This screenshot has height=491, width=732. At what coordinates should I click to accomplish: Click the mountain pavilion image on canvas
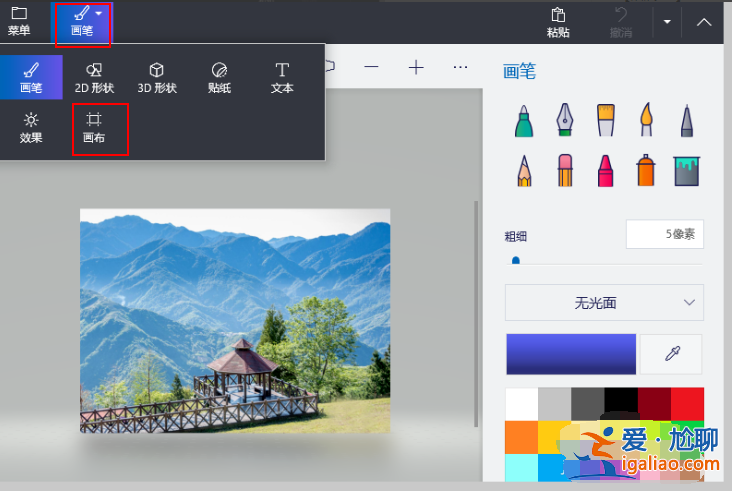point(235,321)
